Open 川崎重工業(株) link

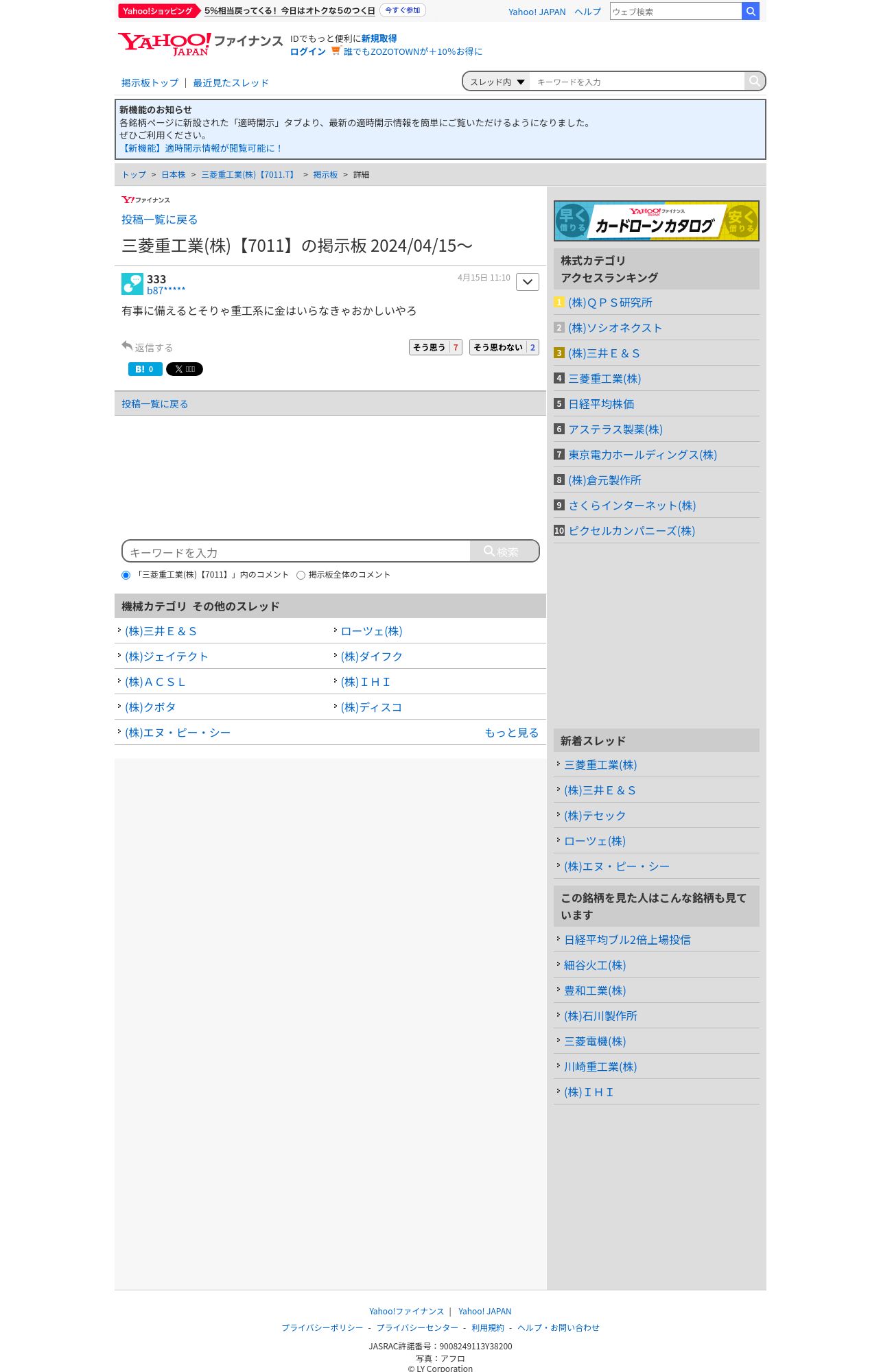(x=600, y=1067)
